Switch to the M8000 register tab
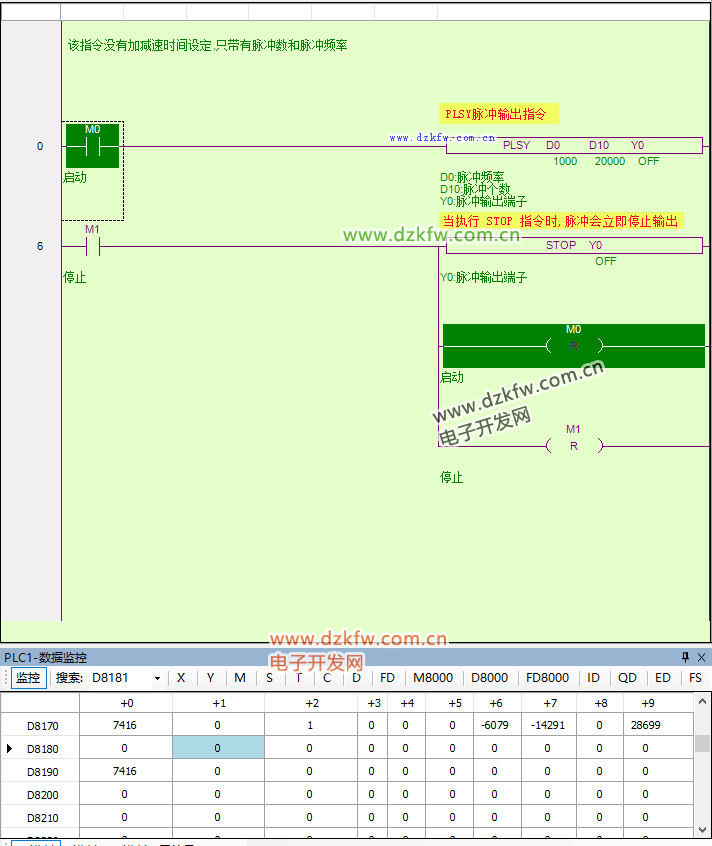712x846 pixels. (433, 678)
